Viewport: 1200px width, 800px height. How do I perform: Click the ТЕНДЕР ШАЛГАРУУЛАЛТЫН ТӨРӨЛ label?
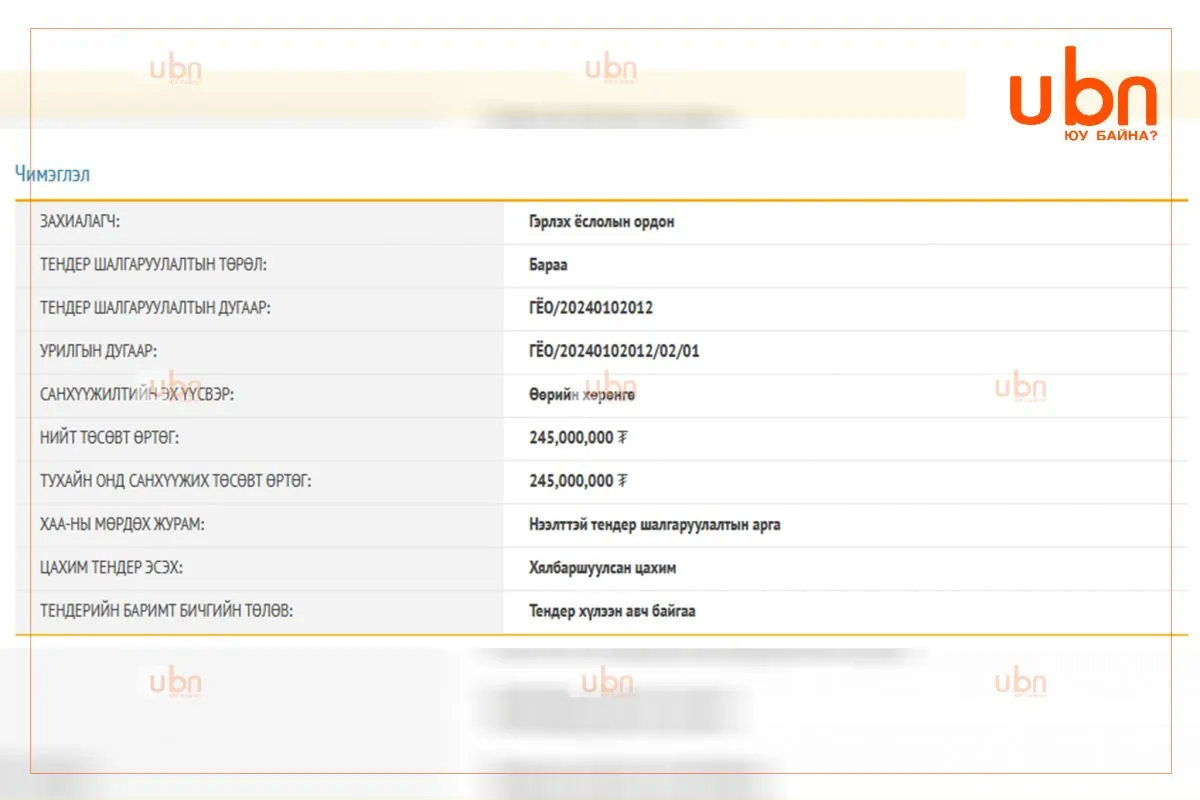click(153, 265)
